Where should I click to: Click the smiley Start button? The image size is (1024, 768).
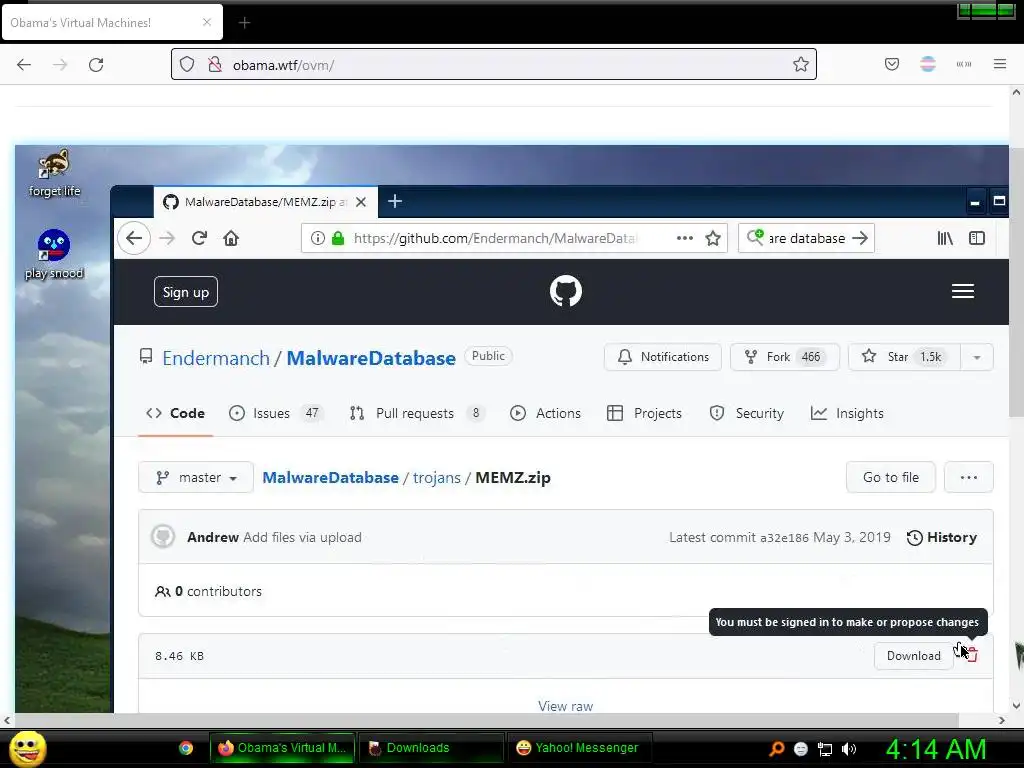(27, 748)
